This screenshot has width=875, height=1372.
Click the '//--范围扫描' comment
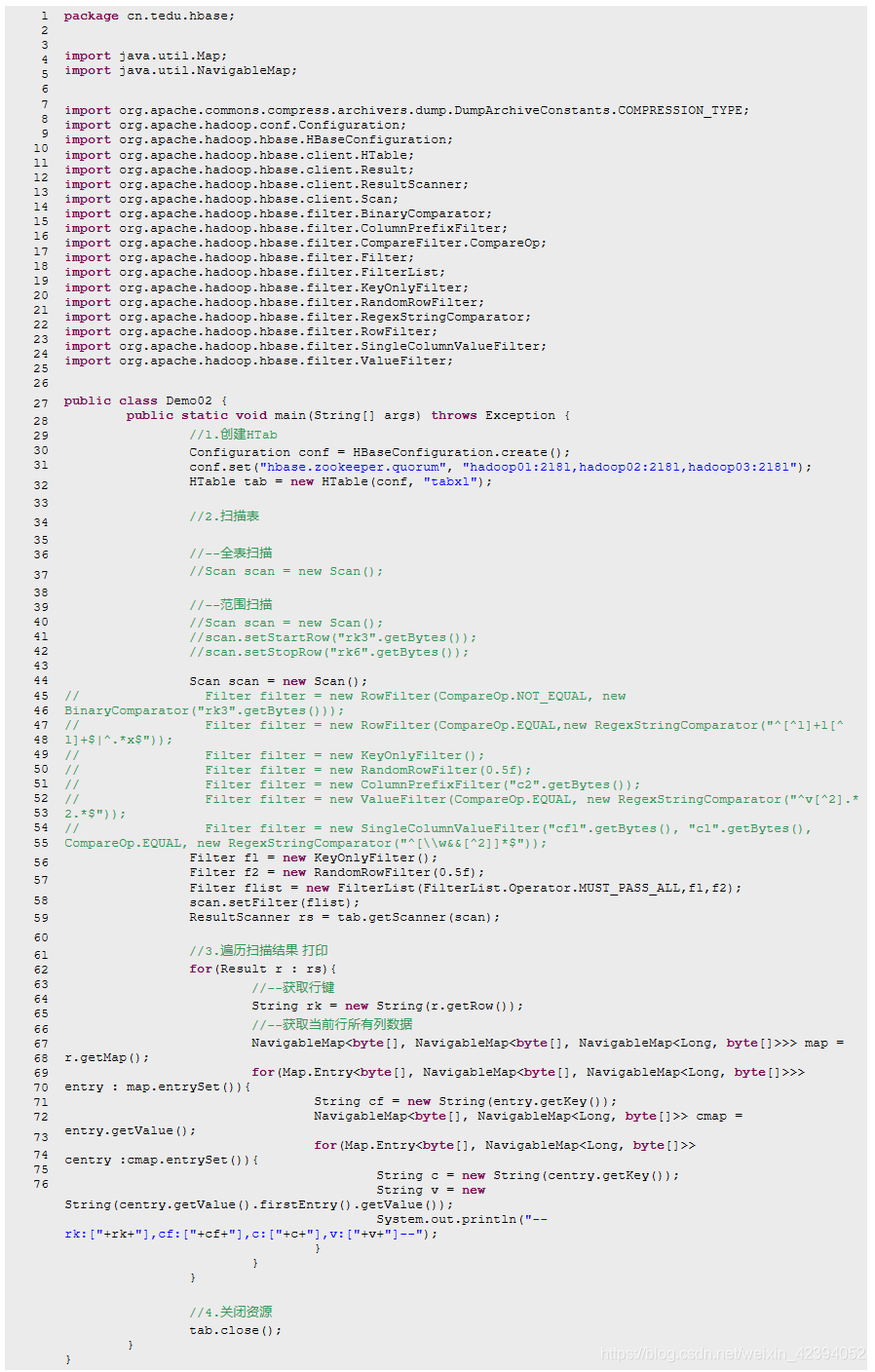[231, 604]
